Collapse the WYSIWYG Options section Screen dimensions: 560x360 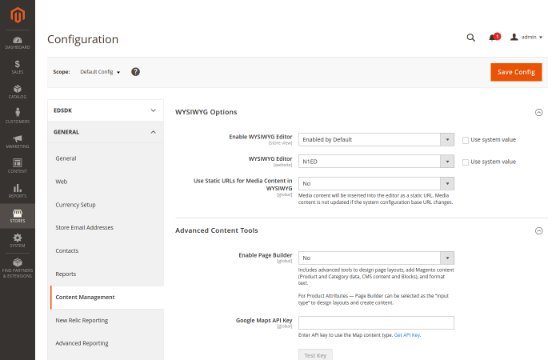[x=539, y=112]
